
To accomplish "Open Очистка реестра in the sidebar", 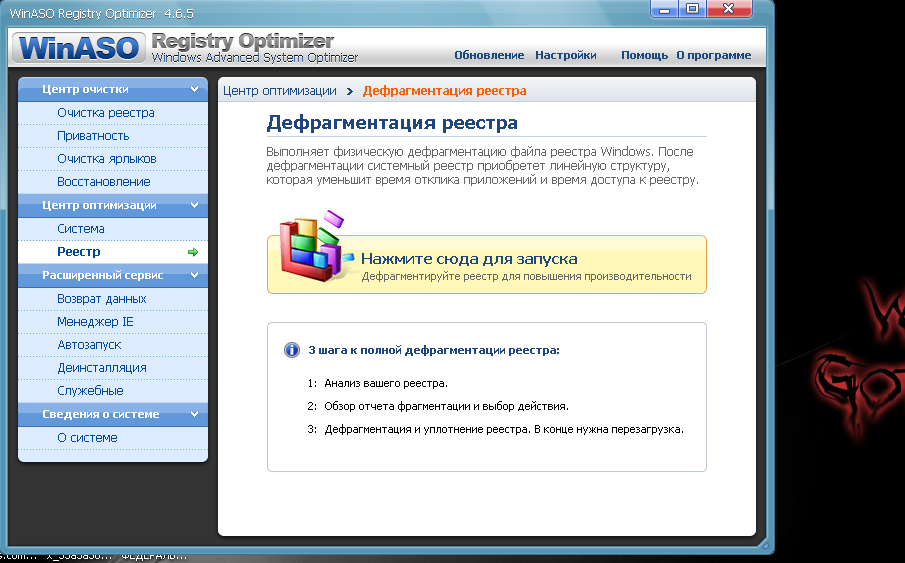I will pos(113,113).
